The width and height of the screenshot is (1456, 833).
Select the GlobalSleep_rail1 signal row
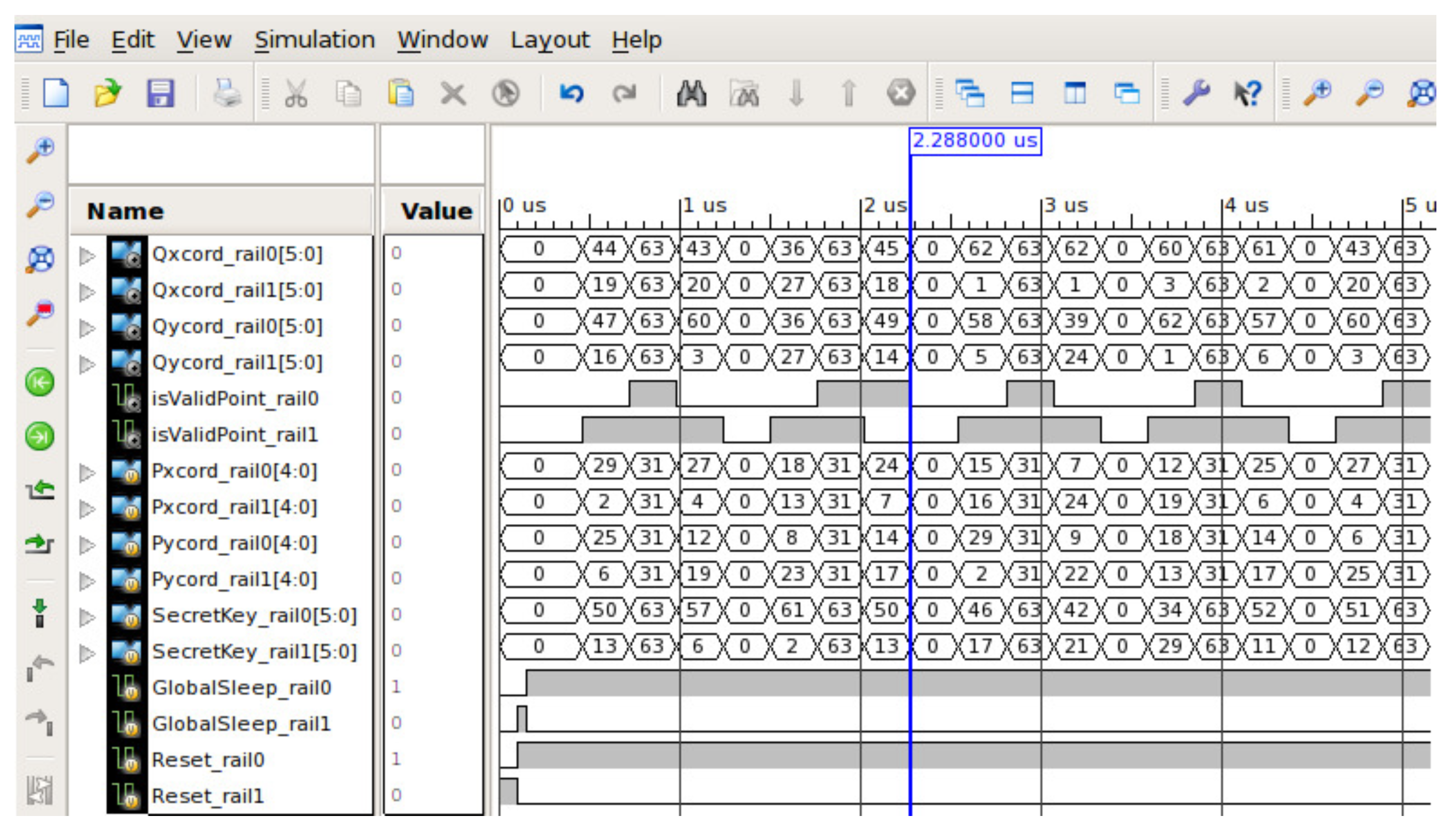pos(241,724)
